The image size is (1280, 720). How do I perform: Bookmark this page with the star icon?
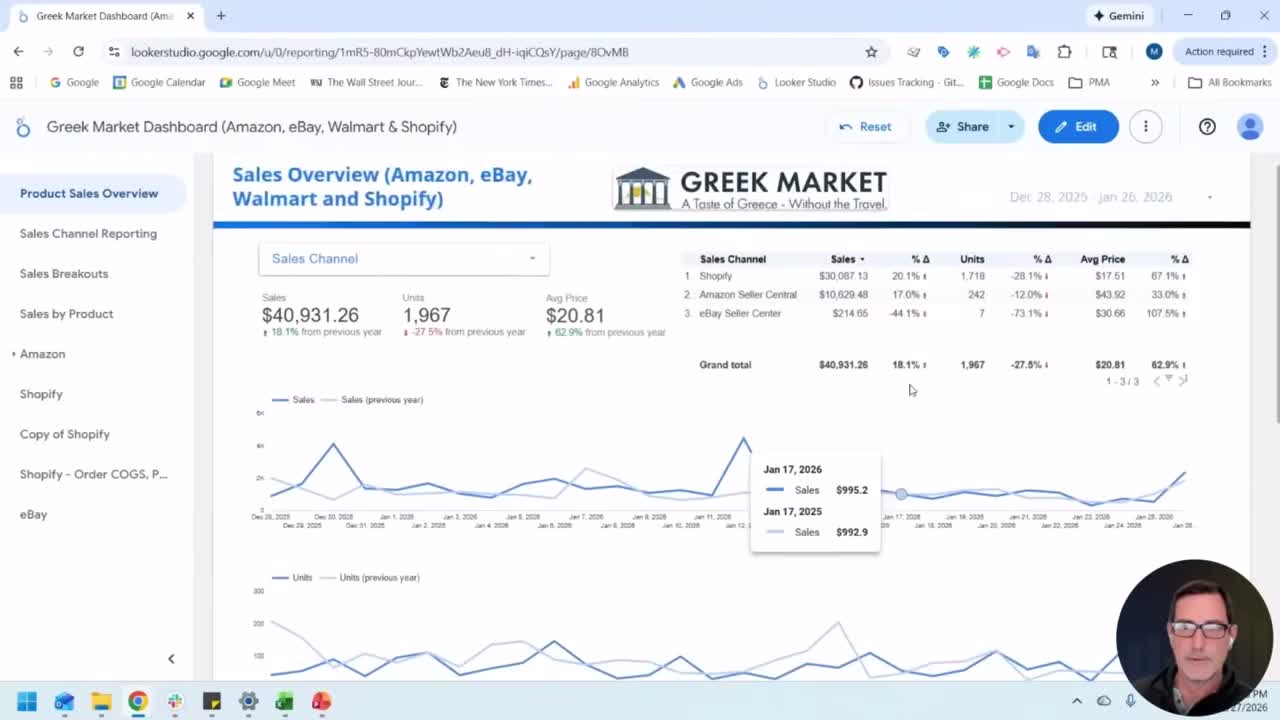coord(871,52)
